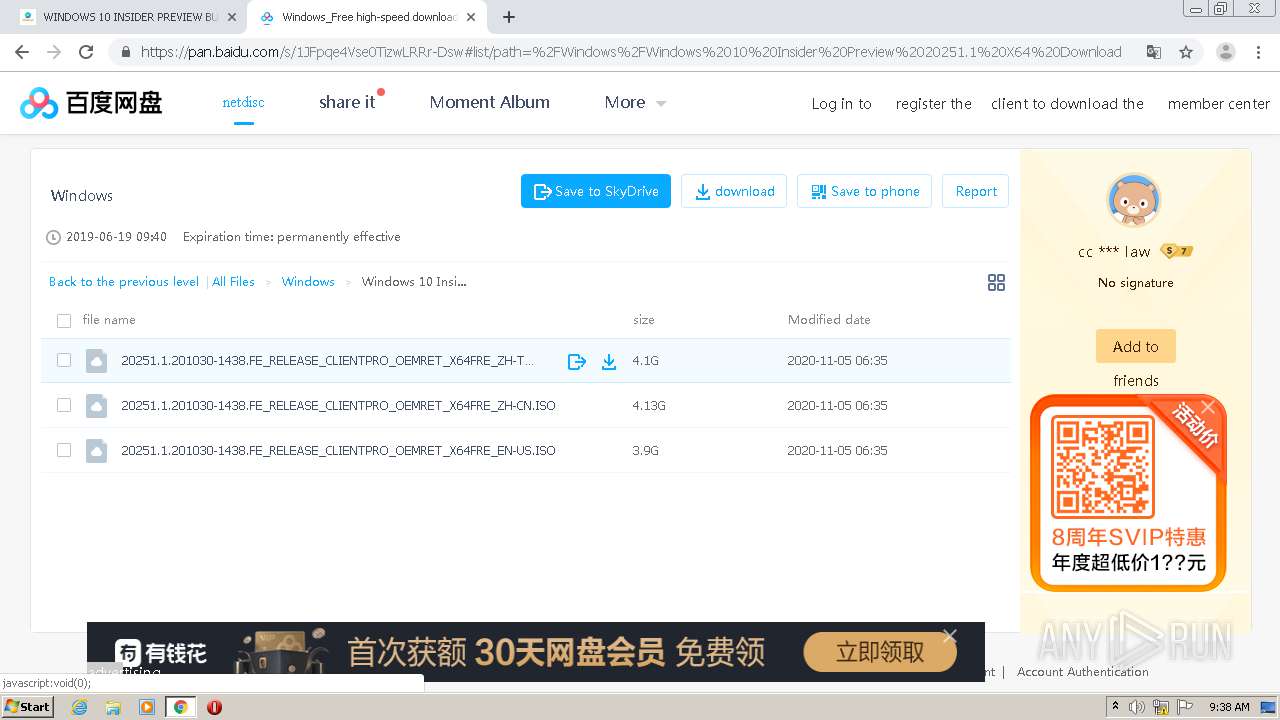Show hidden icons tray arrow
The height and width of the screenshot is (720, 1280).
pyautogui.click(x=1115, y=707)
